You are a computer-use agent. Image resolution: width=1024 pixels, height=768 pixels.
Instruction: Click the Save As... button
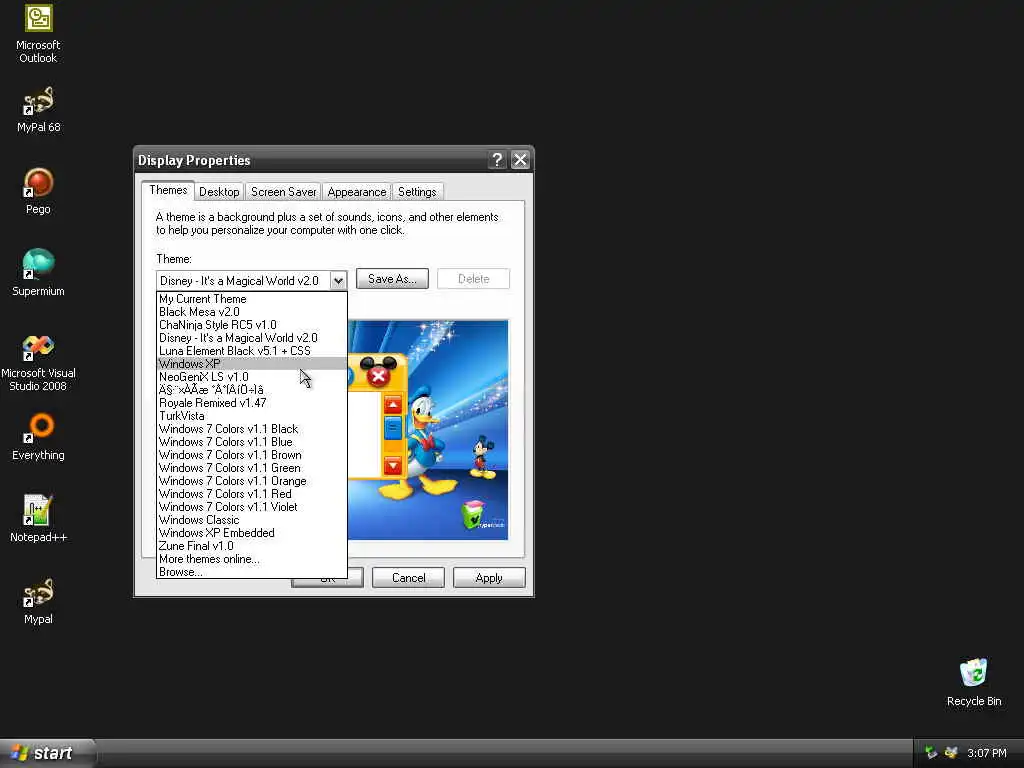click(x=392, y=279)
